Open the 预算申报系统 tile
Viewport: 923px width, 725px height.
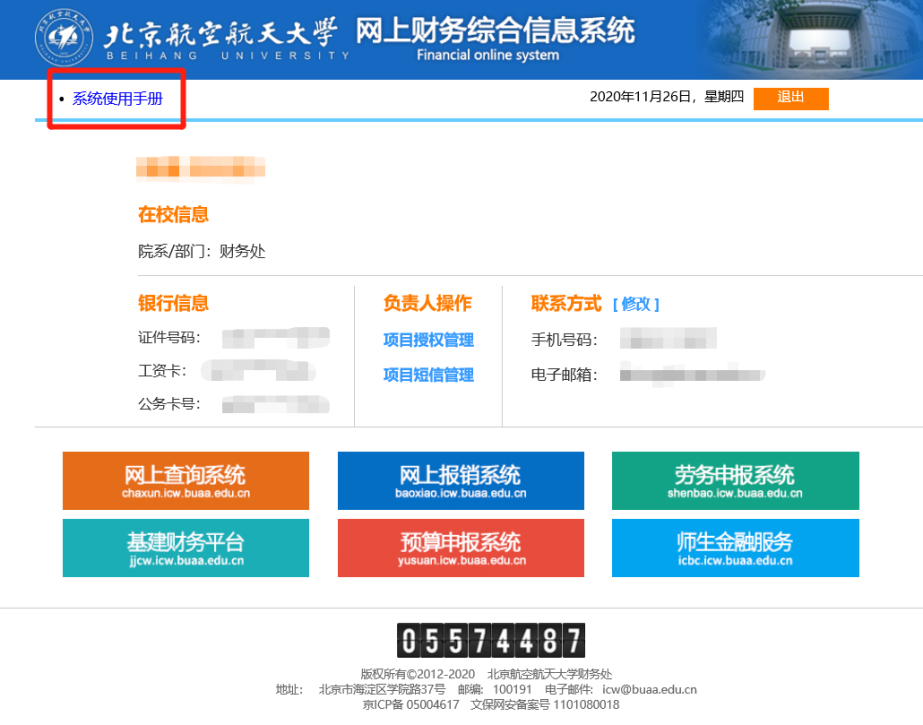click(460, 548)
